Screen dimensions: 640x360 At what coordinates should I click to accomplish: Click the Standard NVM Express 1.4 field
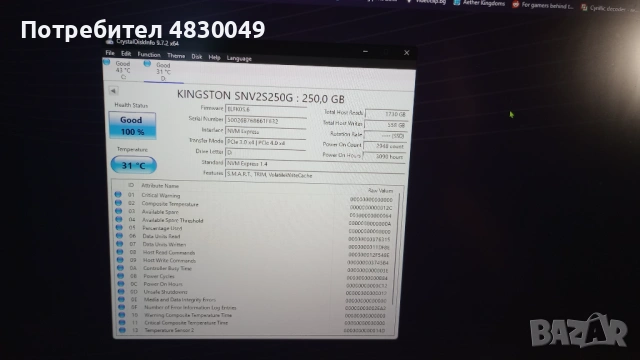pyautogui.click(x=315, y=164)
